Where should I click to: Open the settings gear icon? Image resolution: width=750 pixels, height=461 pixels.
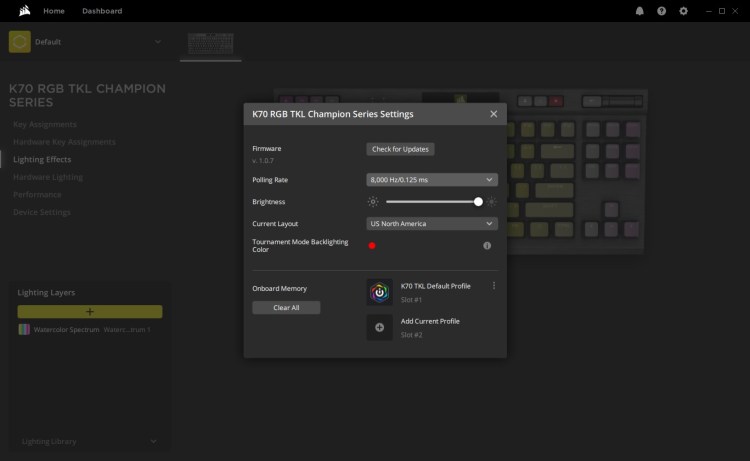point(684,11)
